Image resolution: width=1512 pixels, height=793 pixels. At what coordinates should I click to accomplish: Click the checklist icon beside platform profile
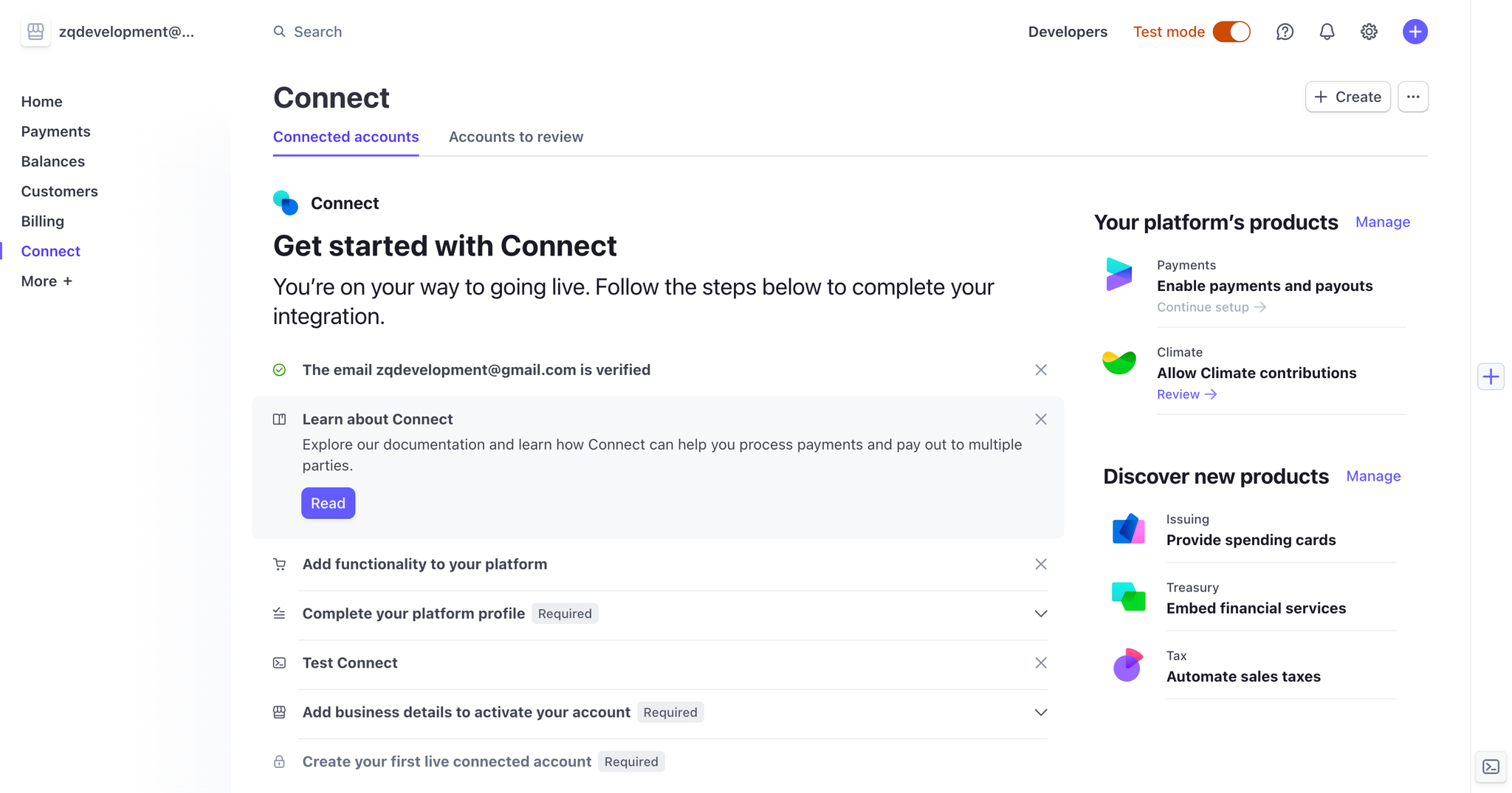[279, 614]
